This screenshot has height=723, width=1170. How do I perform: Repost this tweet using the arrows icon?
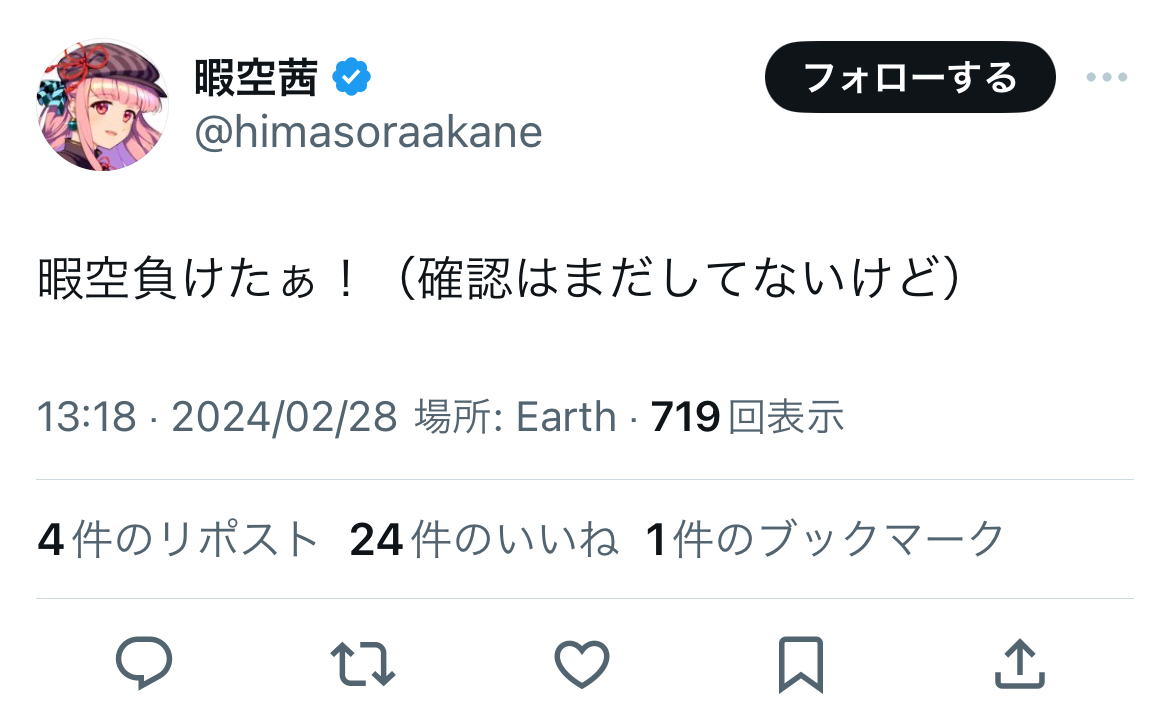click(x=363, y=663)
